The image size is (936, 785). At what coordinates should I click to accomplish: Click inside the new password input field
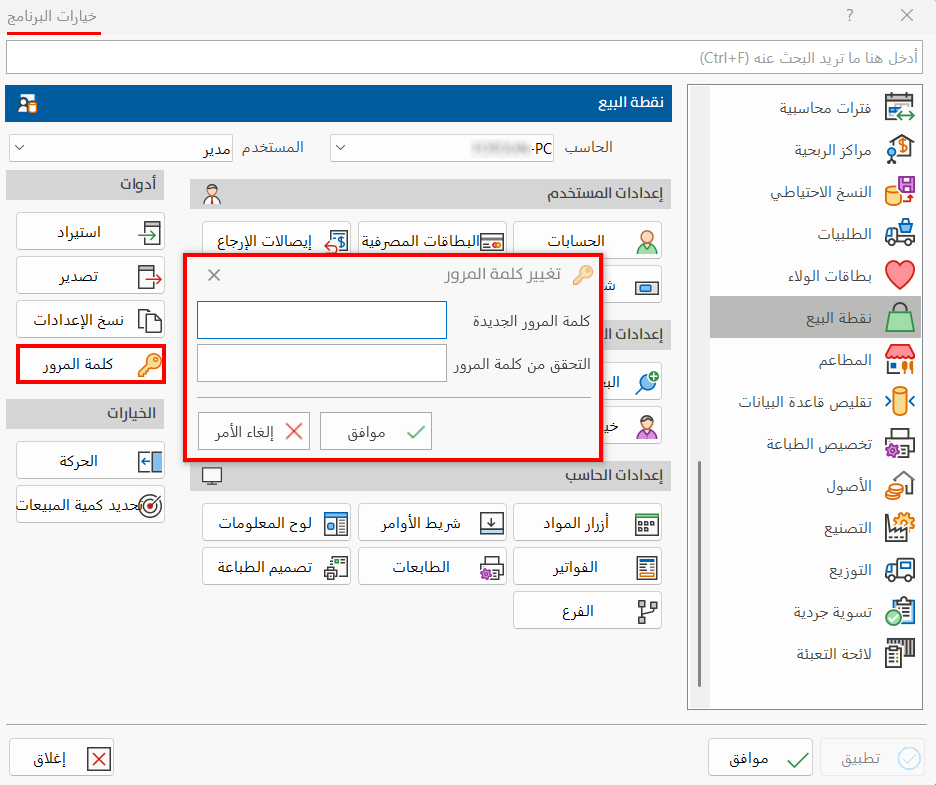point(320,320)
